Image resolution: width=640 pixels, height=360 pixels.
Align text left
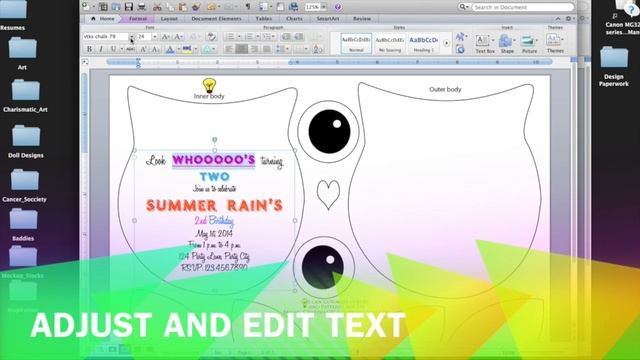point(229,49)
